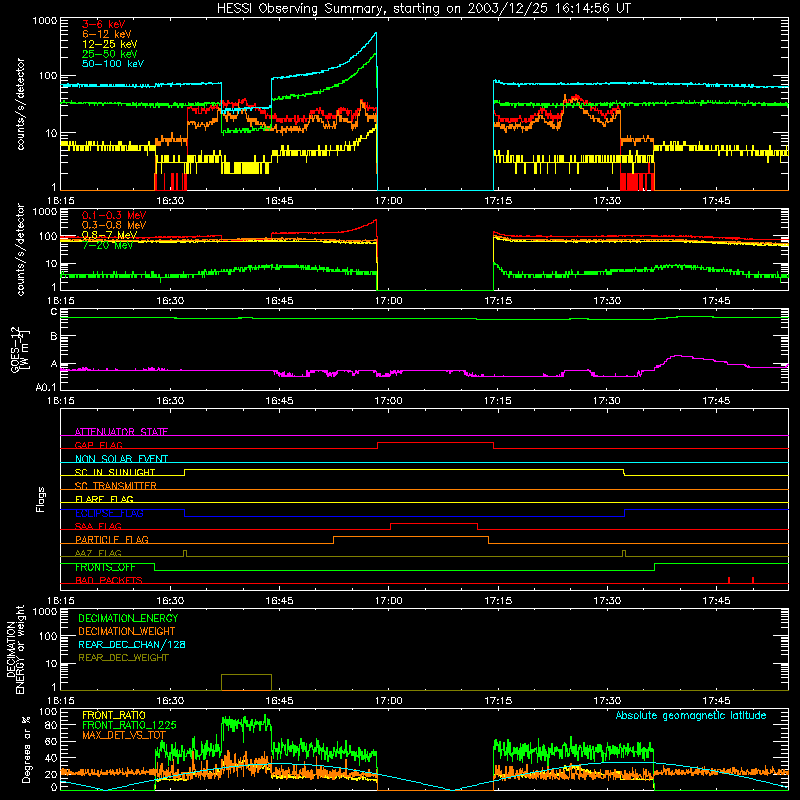
Task: Click the 16:45 tick label under top panel
Action: [x=280, y=201]
